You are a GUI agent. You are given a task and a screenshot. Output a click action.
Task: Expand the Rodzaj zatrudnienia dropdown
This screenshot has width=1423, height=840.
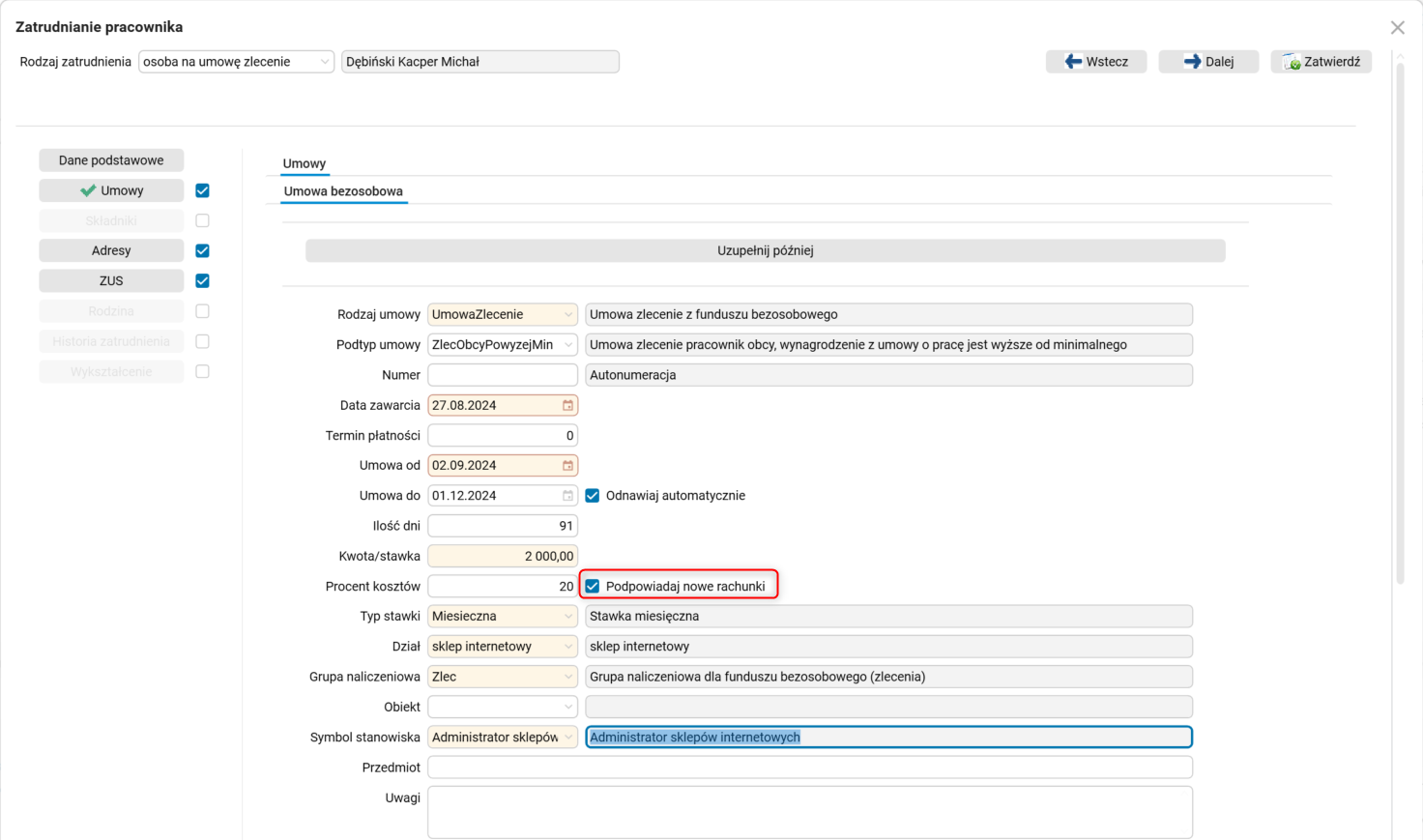click(325, 62)
